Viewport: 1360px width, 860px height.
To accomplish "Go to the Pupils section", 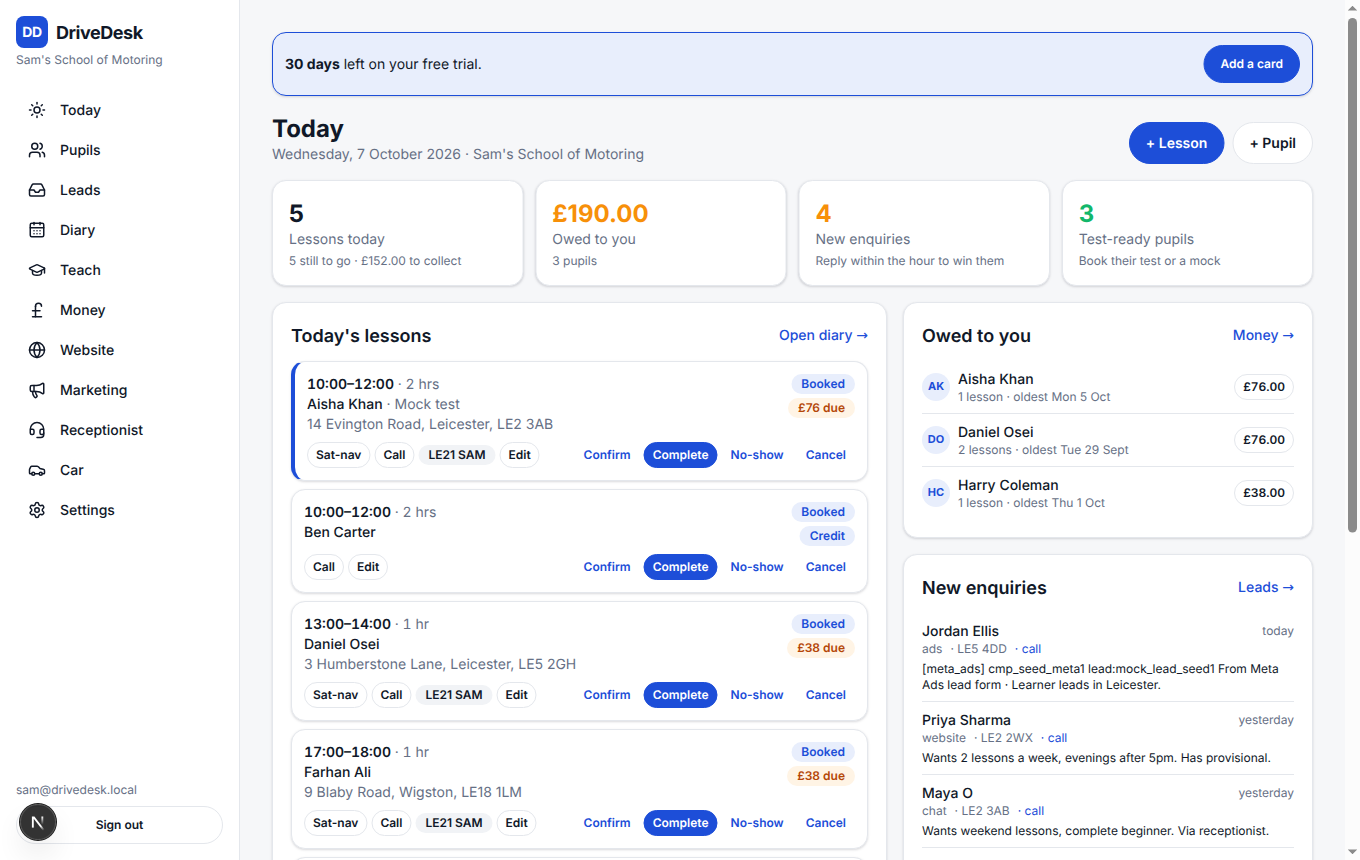I will (120, 150).
